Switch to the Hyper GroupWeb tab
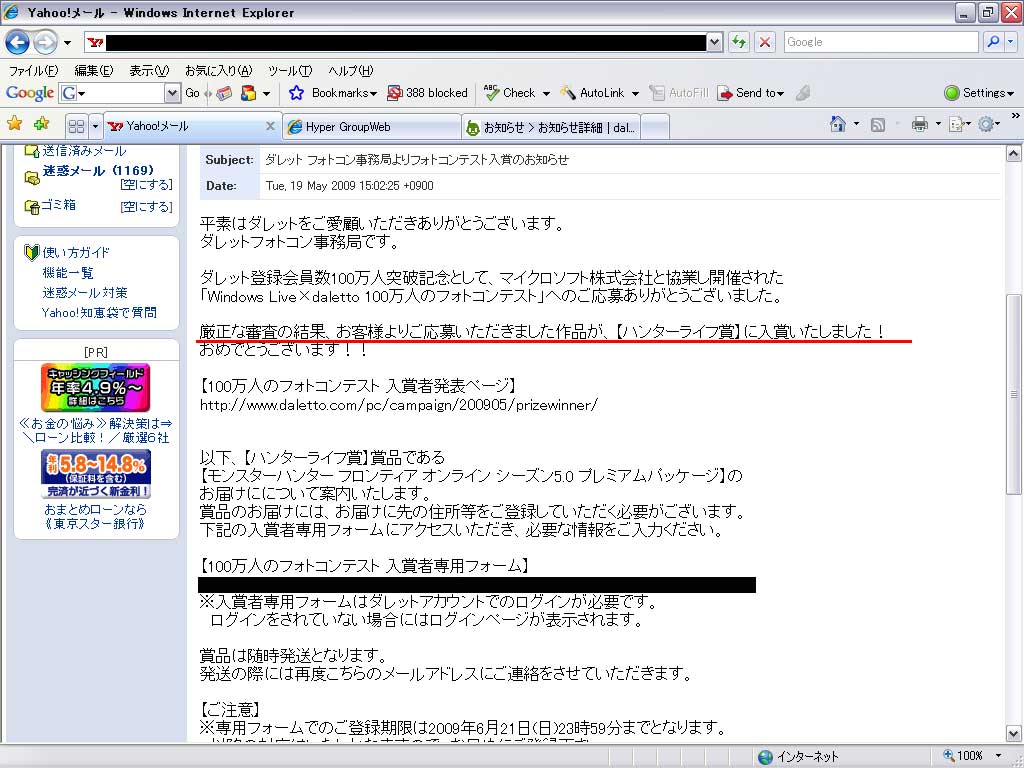 pos(372,127)
